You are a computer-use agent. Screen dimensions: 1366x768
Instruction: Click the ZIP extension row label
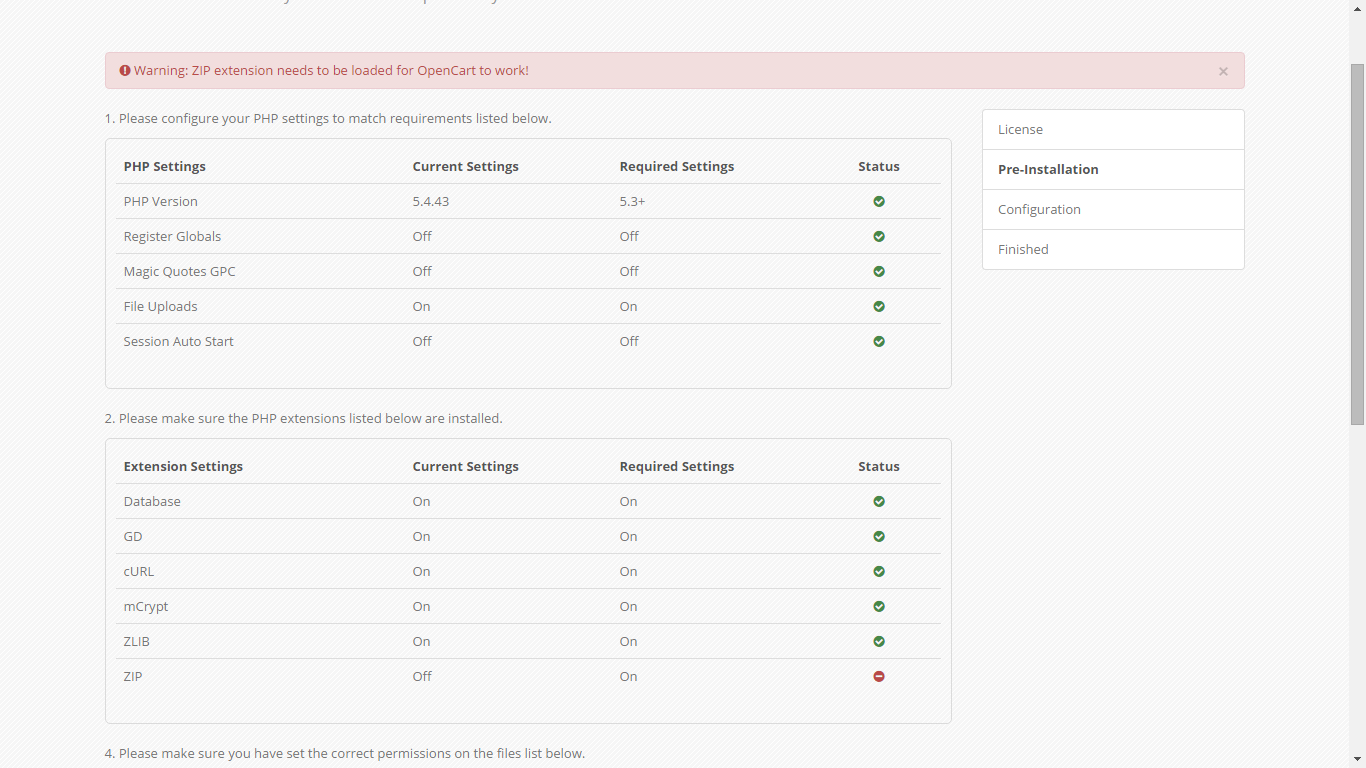[x=133, y=676]
